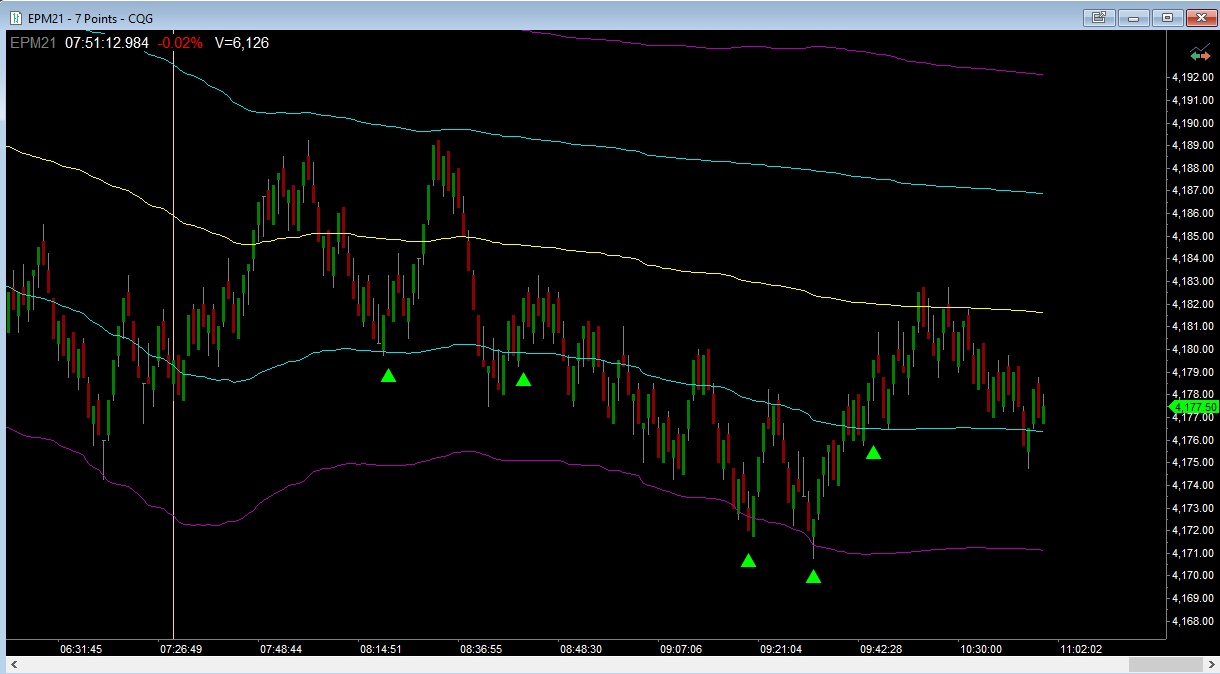Select the green current price tag 4,177.50
The image size is (1220, 674).
tap(1194, 407)
